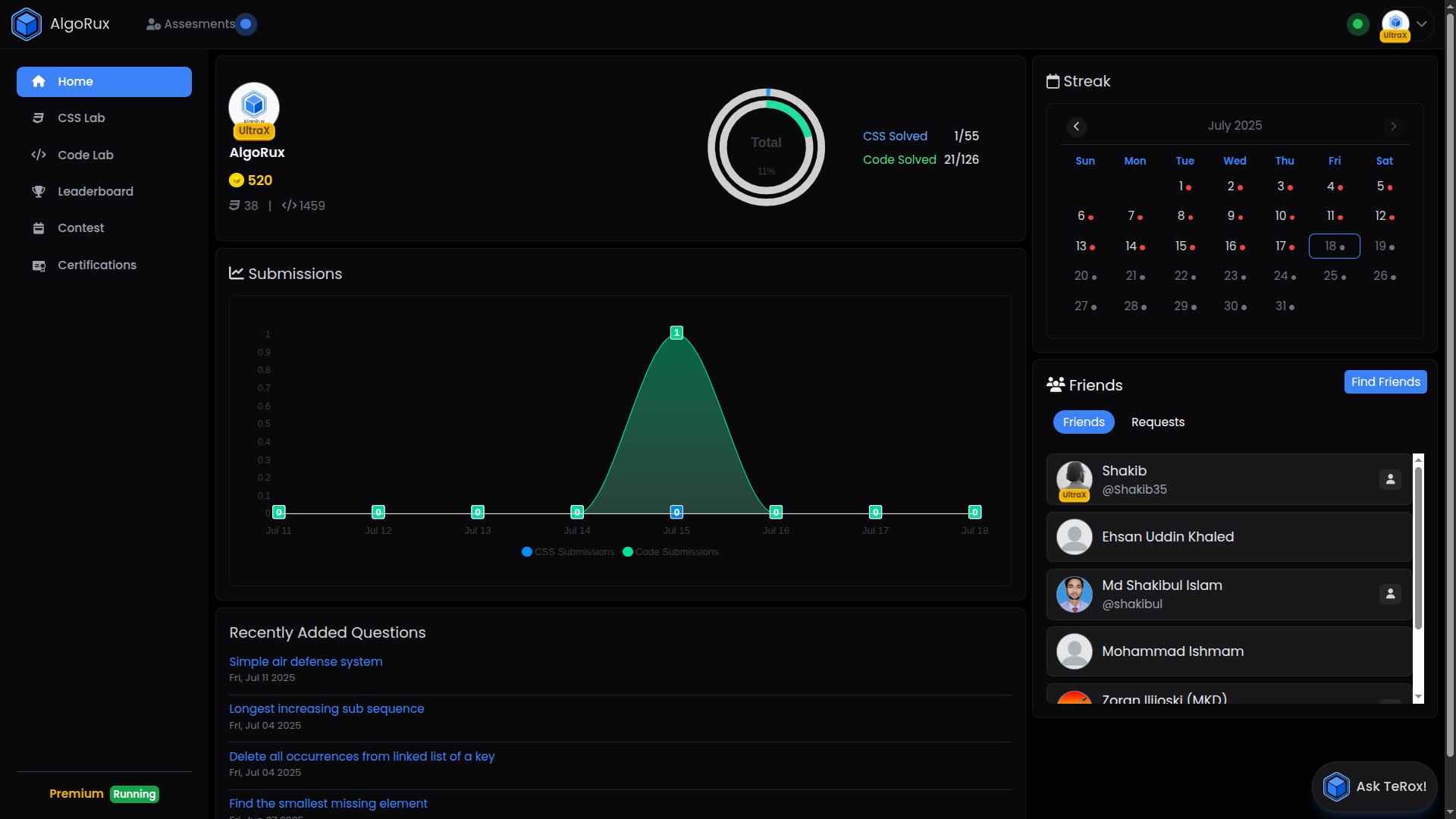1456x819 pixels.
Task: Open the Leaderboard page
Action: coord(104,192)
